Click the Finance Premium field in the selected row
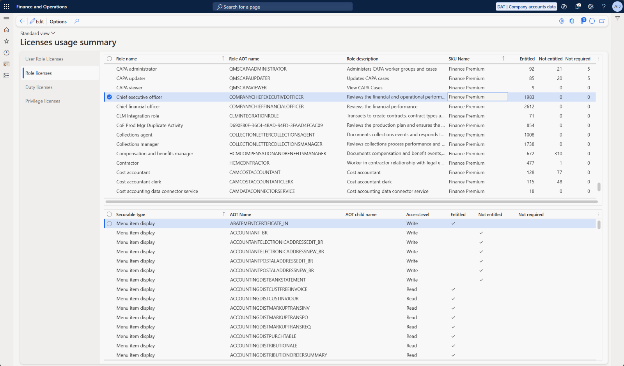Image resolution: width=624 pixels, height=366 pixels. click(x=477, y=97)
